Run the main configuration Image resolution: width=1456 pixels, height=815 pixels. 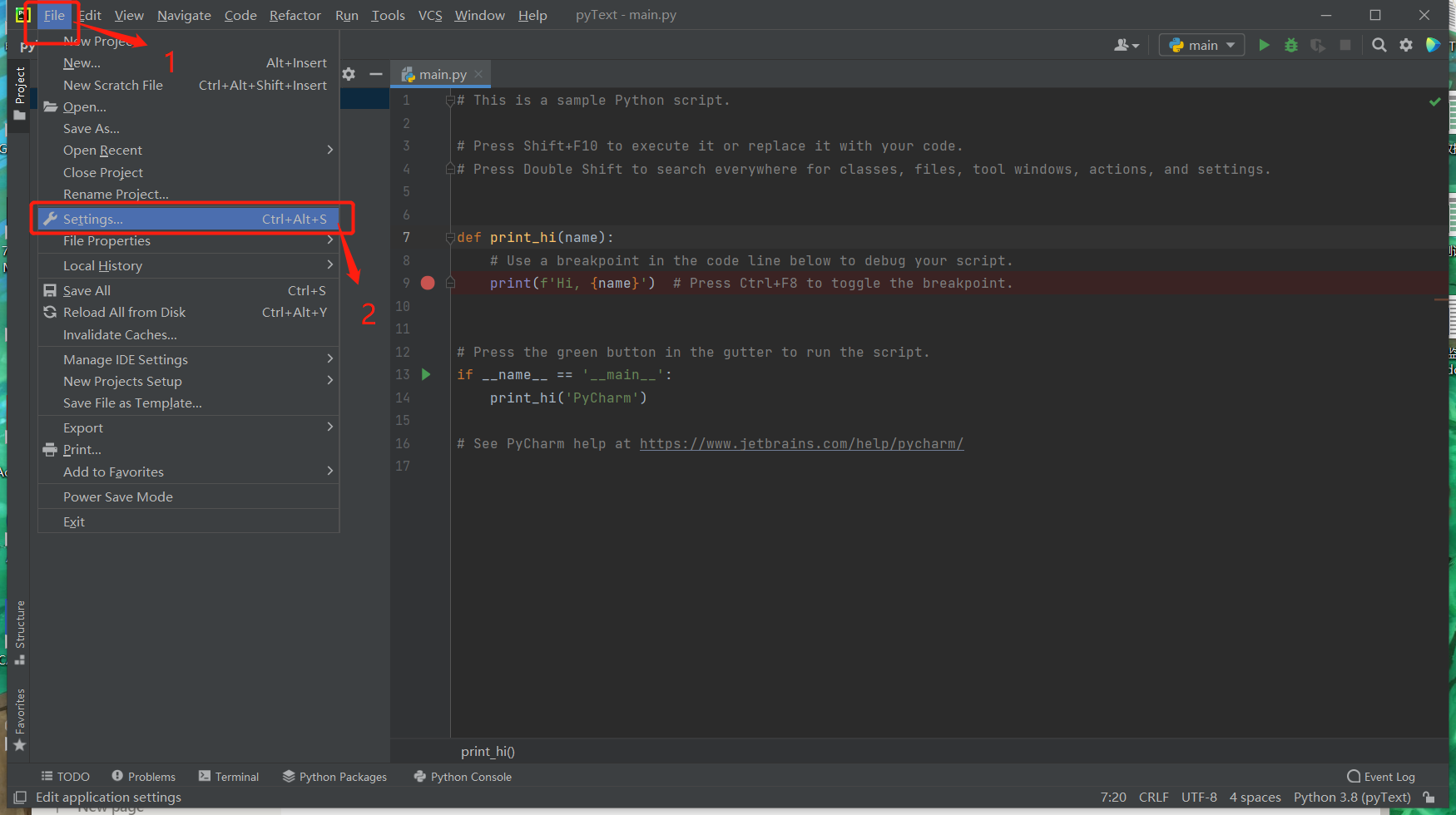[1264, 44]
